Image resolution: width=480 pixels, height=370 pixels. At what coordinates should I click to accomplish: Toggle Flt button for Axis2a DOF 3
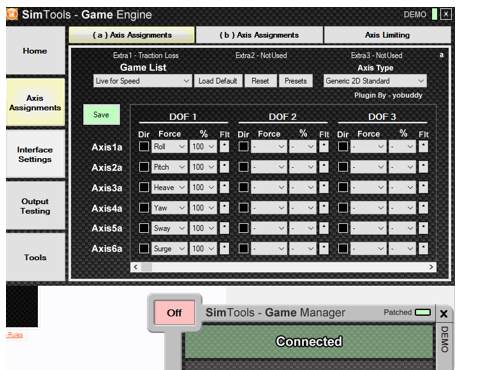click(x=423, y=167)
